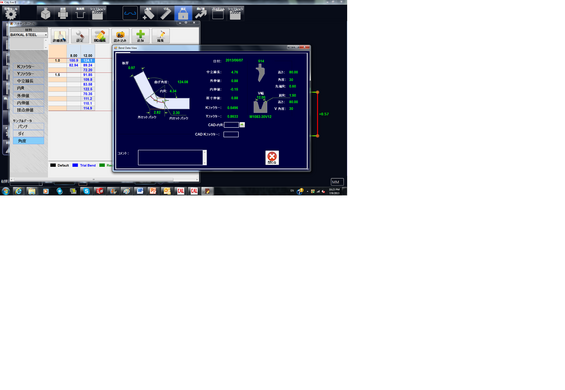Image resolution: width=565 pixels, height=390 pixels.
Task: Click the 12.00 column header in table
Action: [88, 56]
